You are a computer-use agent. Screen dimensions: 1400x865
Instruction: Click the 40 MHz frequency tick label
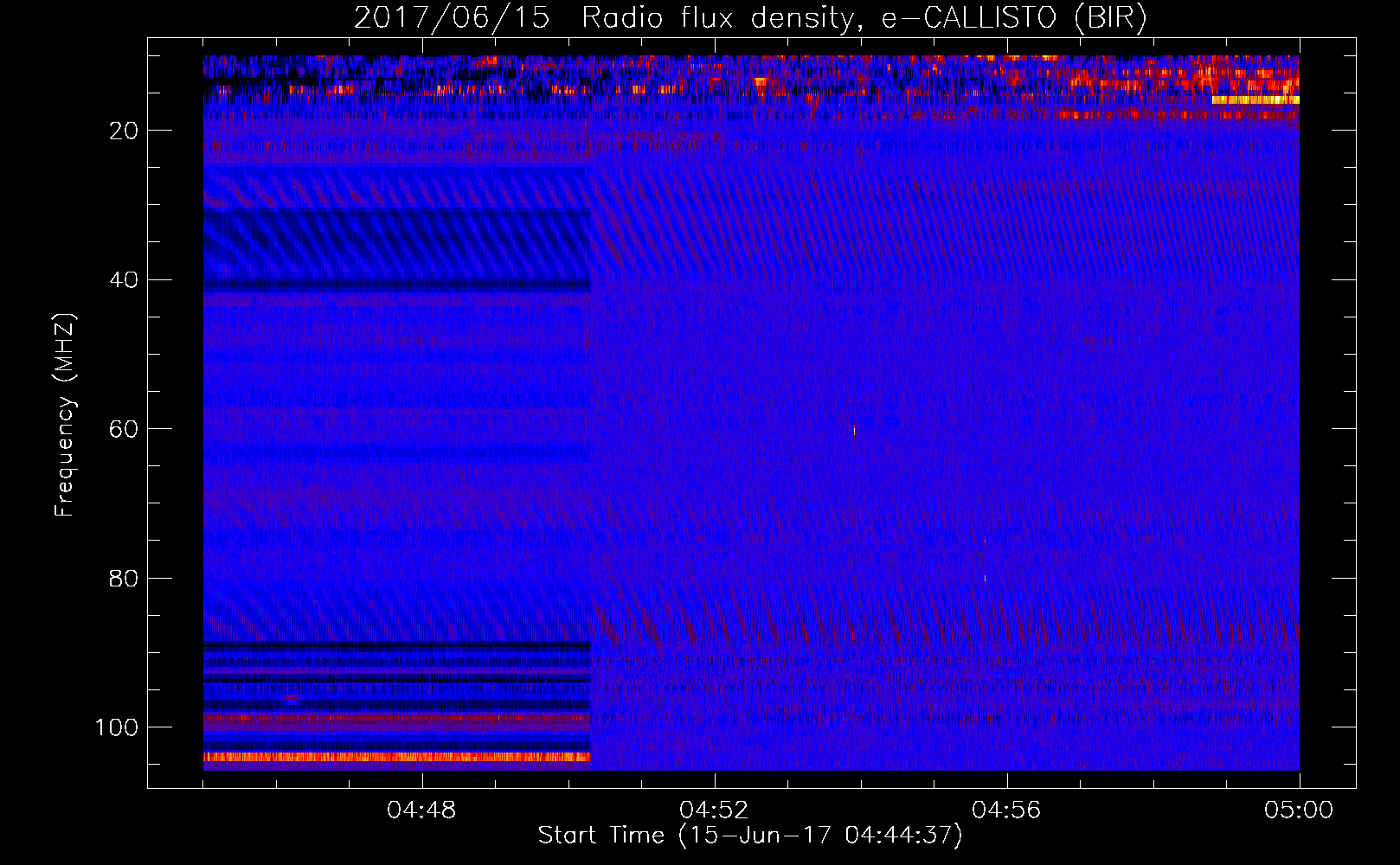(x=124, y=280)
